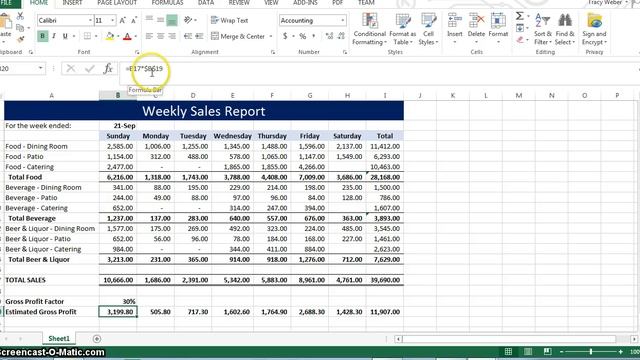The image size is (640, 360).
Task: Open the REVIEW ribbon tab
Action: [239, 3]
